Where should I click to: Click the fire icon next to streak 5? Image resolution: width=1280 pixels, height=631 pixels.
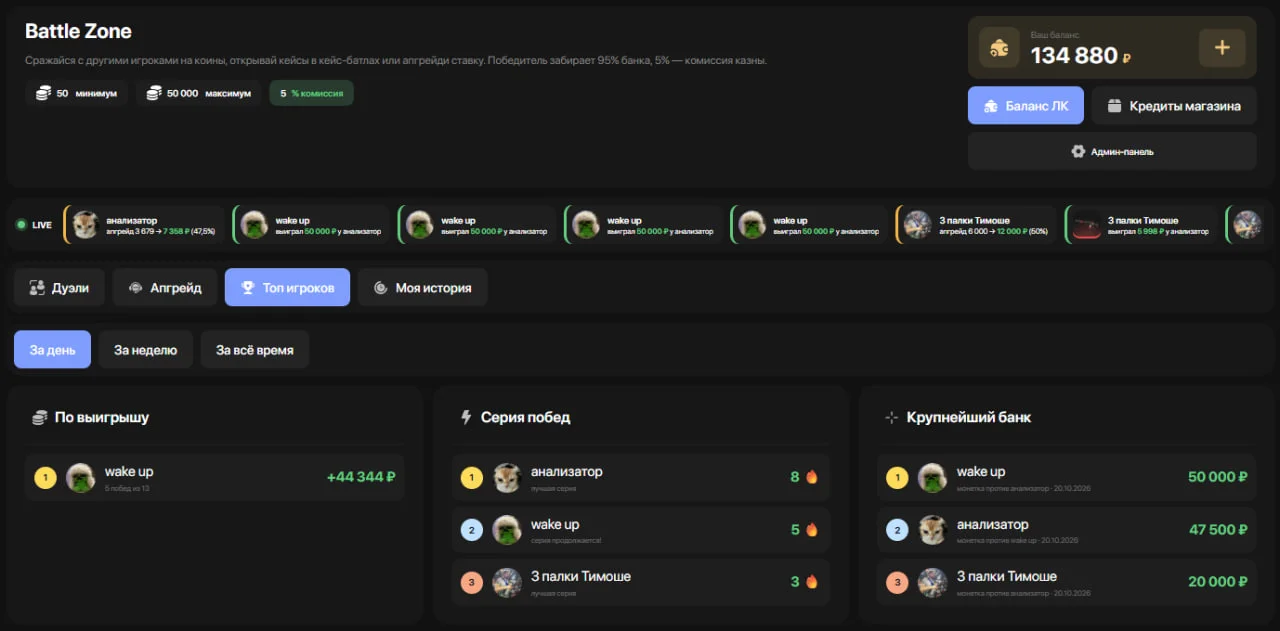click(812, 530)
